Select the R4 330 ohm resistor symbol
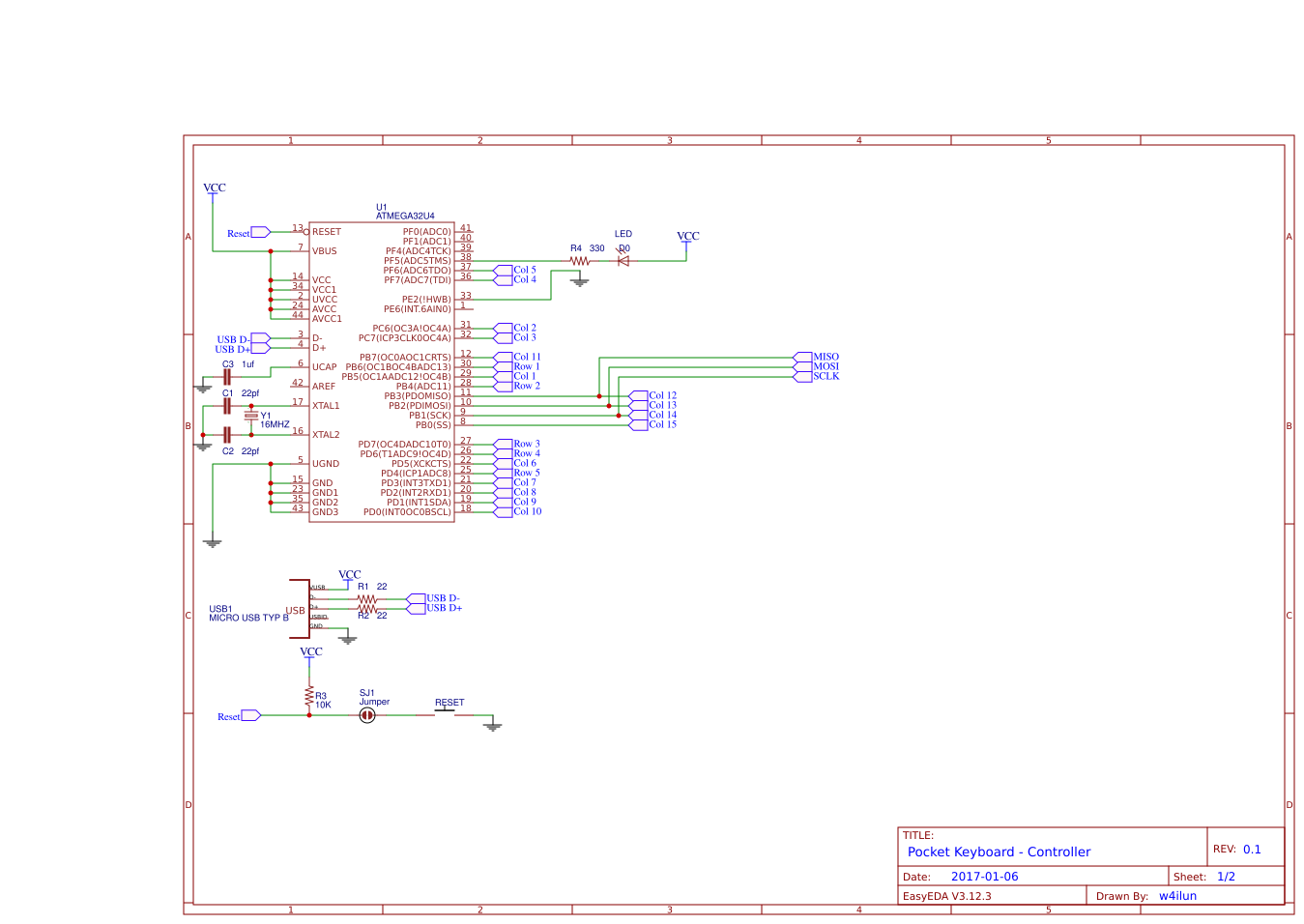This screenshot has width=1304, height=924. [x=579, y=261]
